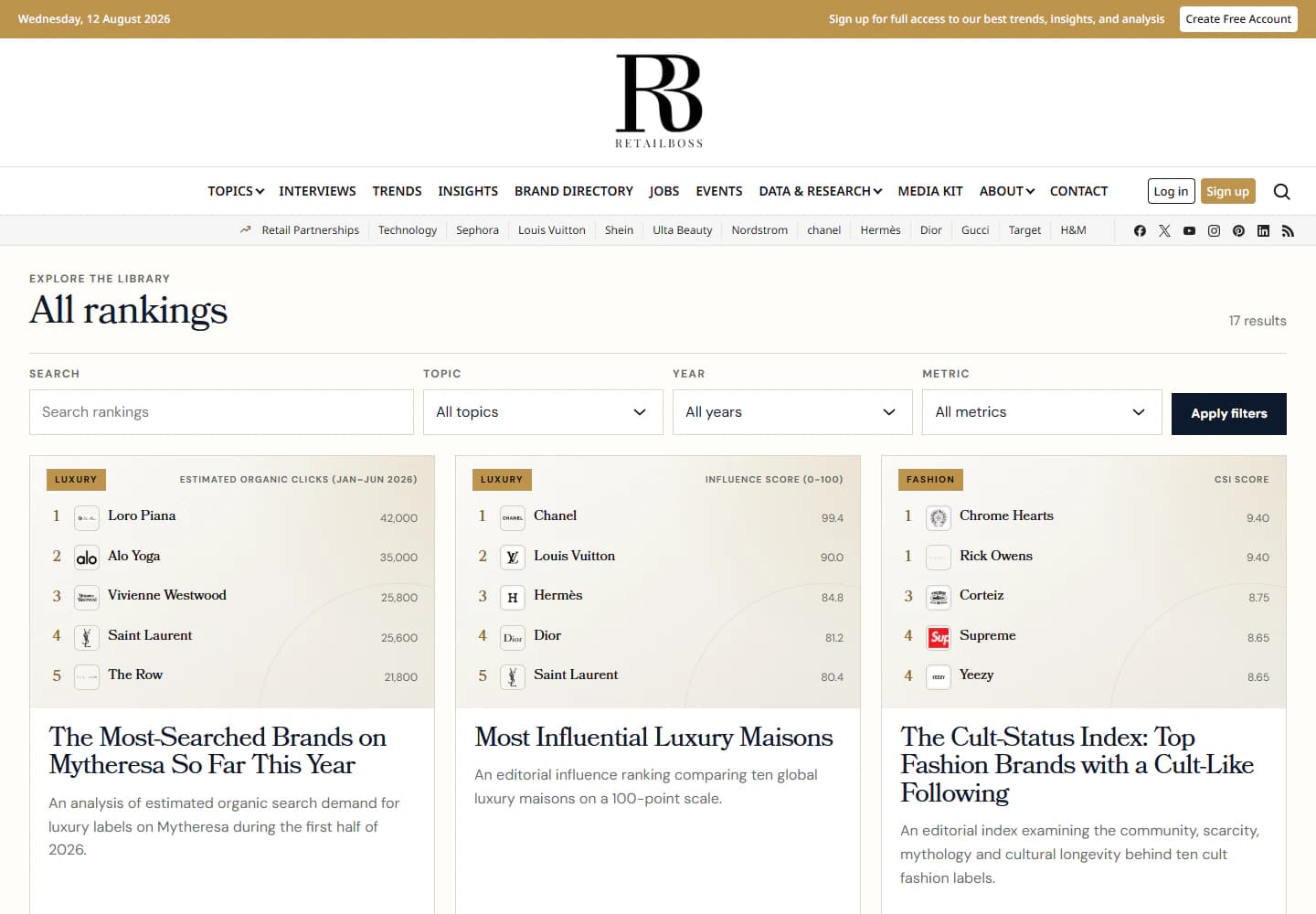Open the Contact nav item
Image resolution: width=1316 pixels, height=914 pixels.
tap(1078, 191)
